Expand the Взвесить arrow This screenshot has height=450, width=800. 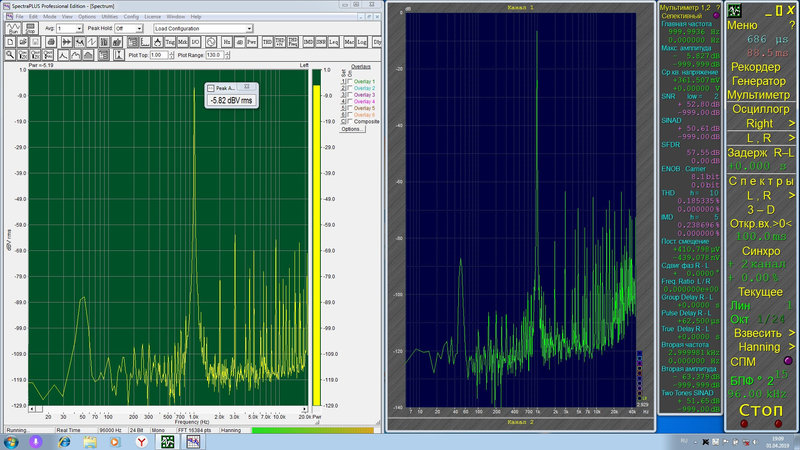[792, 333]
